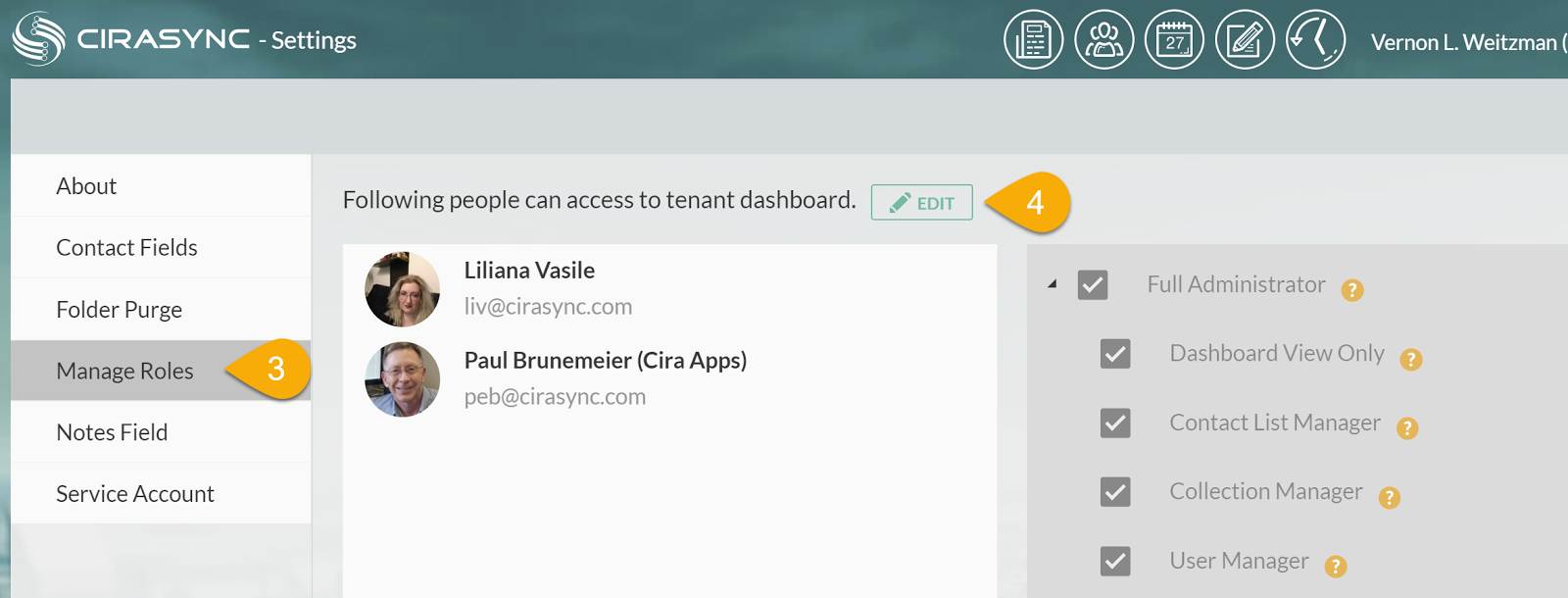This screenshot has width=1568, height=598.
Task: Toggle the User Manager checkbox
Action: [1115, 562]
